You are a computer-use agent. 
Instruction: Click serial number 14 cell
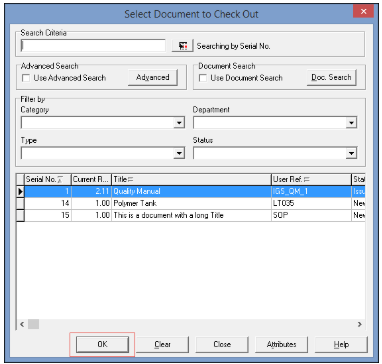48,203
